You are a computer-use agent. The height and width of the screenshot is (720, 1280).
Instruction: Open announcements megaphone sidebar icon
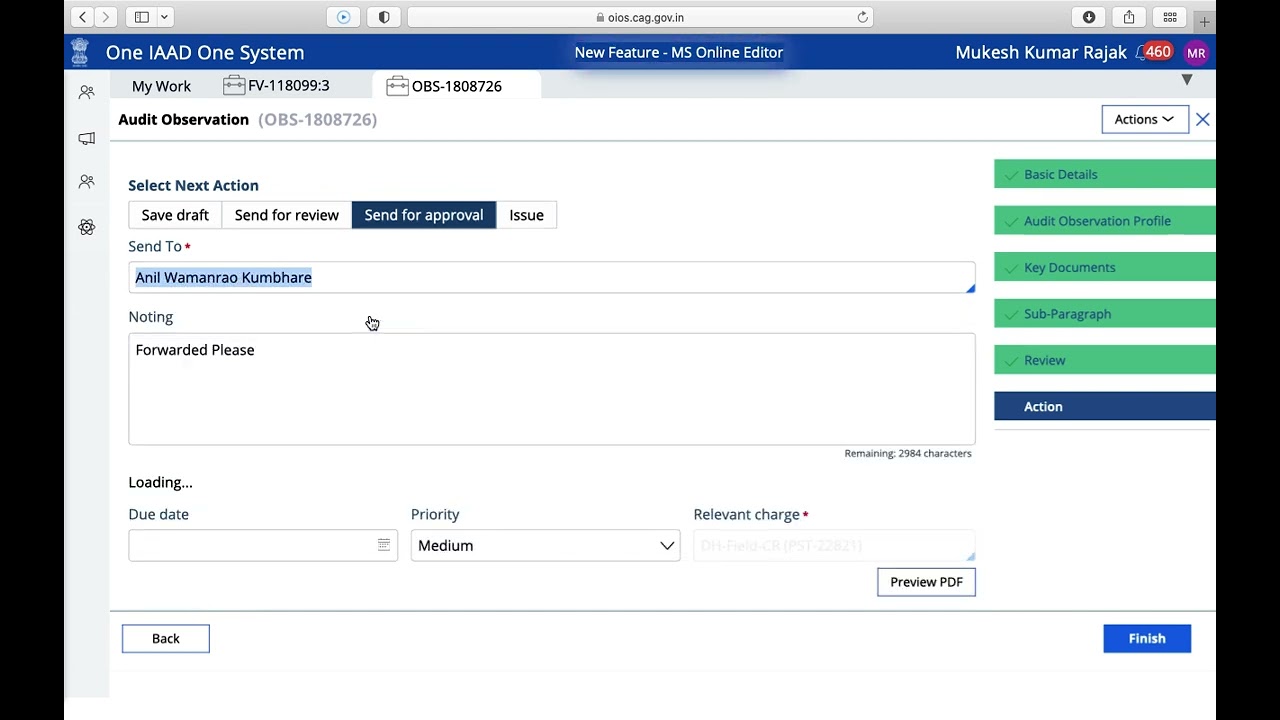[87, 138]
